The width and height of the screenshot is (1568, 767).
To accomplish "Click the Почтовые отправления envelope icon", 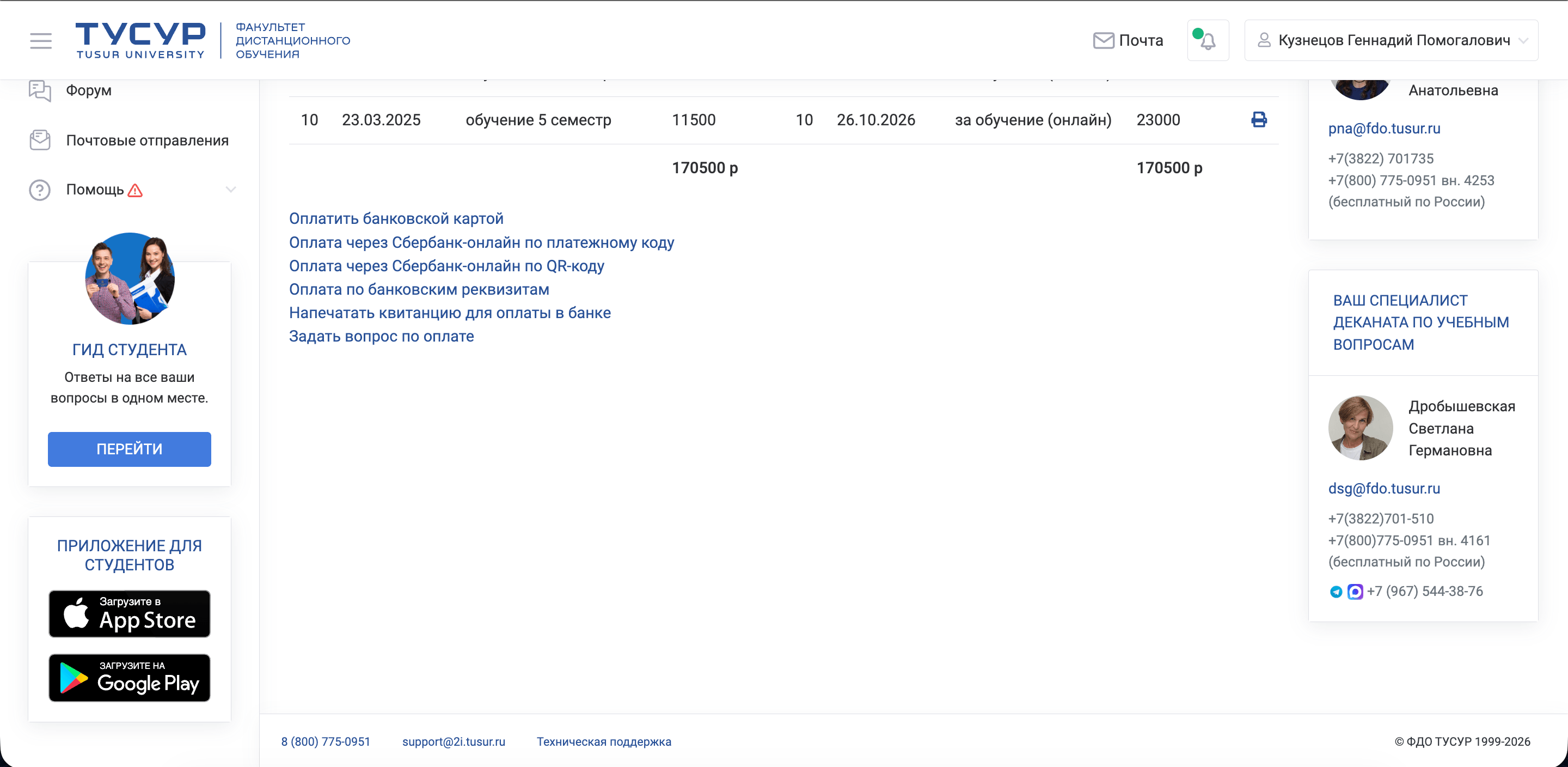I will [x=40, y=140].
